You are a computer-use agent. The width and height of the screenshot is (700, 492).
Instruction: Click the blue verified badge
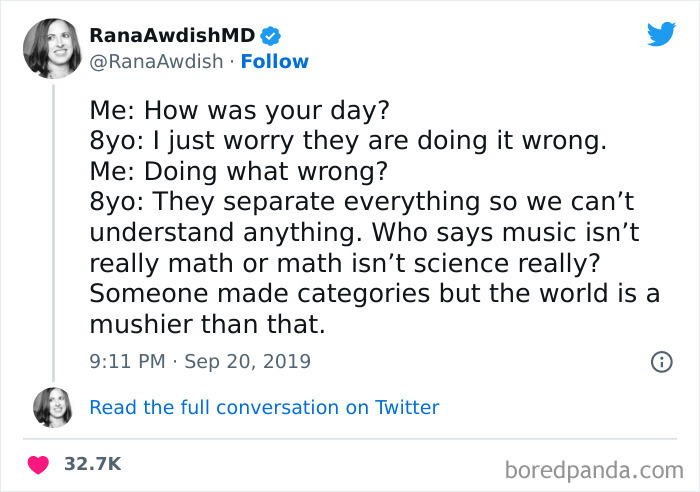tap(270, 37)
